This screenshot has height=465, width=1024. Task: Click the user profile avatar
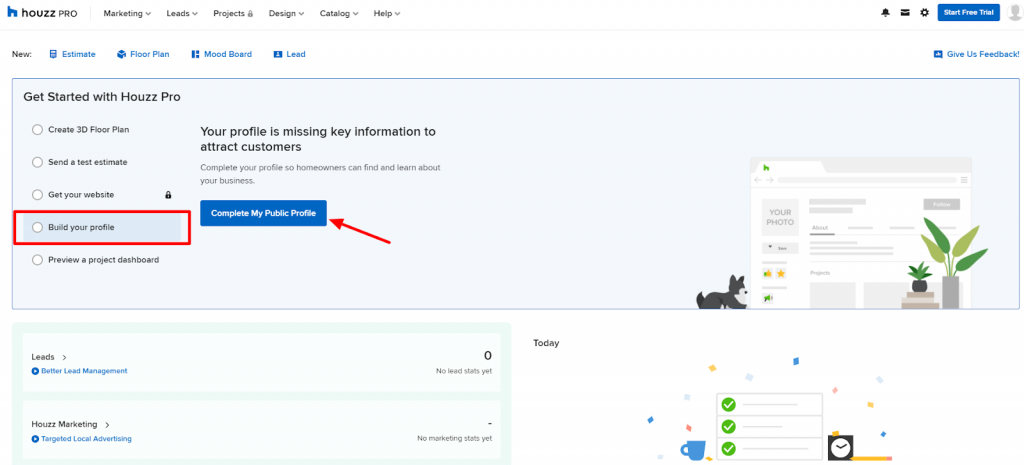1015,13
